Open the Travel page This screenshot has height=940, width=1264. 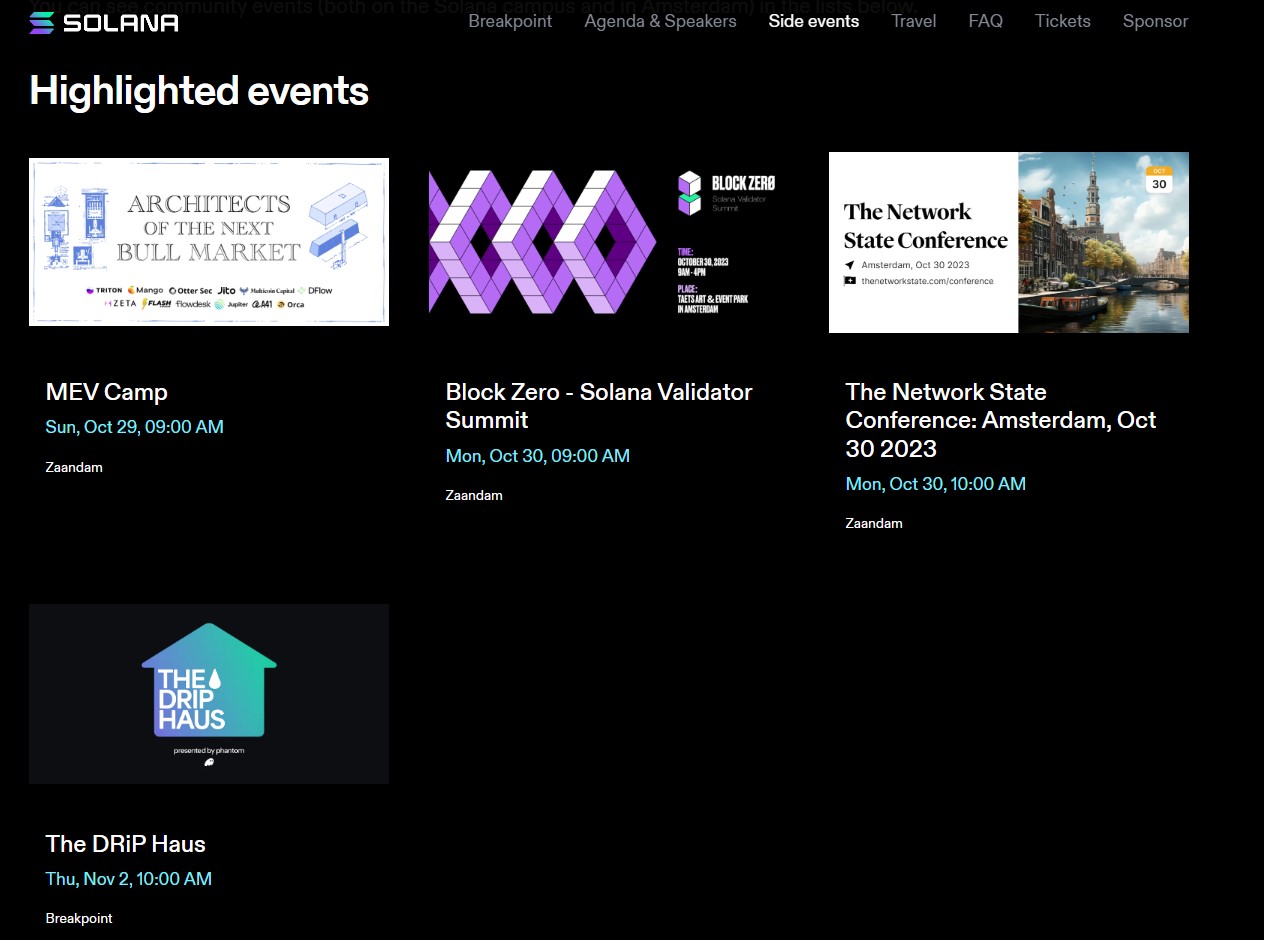(913, 21)
